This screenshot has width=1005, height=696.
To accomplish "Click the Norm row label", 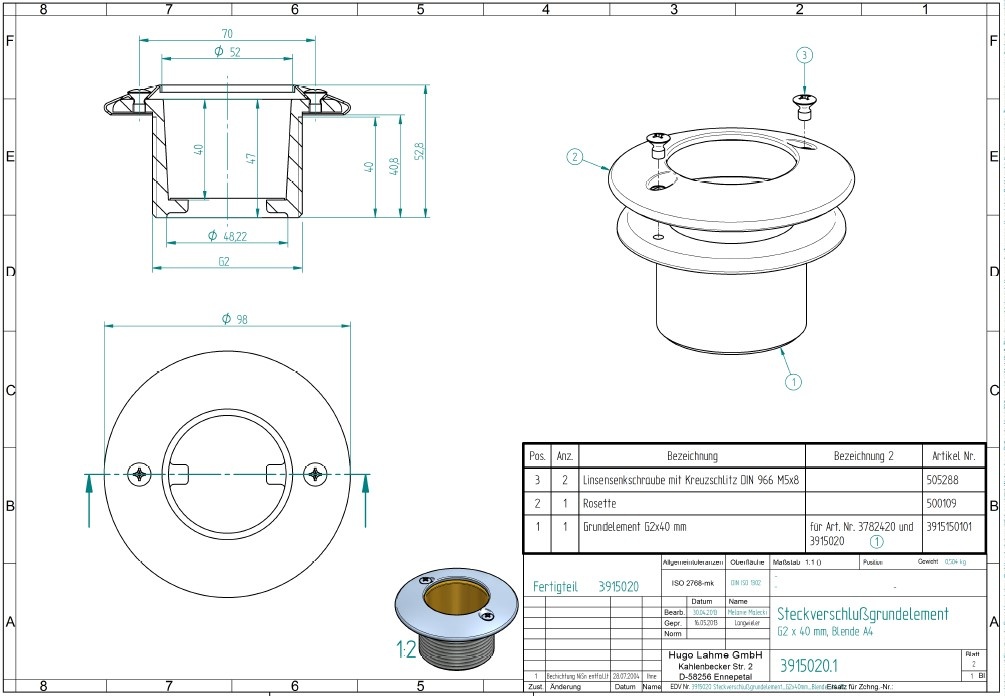I will pyautogui.click(x=673, y=634).
